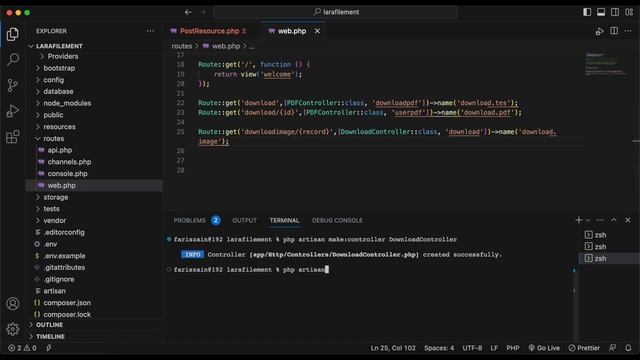Open the Extensions view

(13, 137)
